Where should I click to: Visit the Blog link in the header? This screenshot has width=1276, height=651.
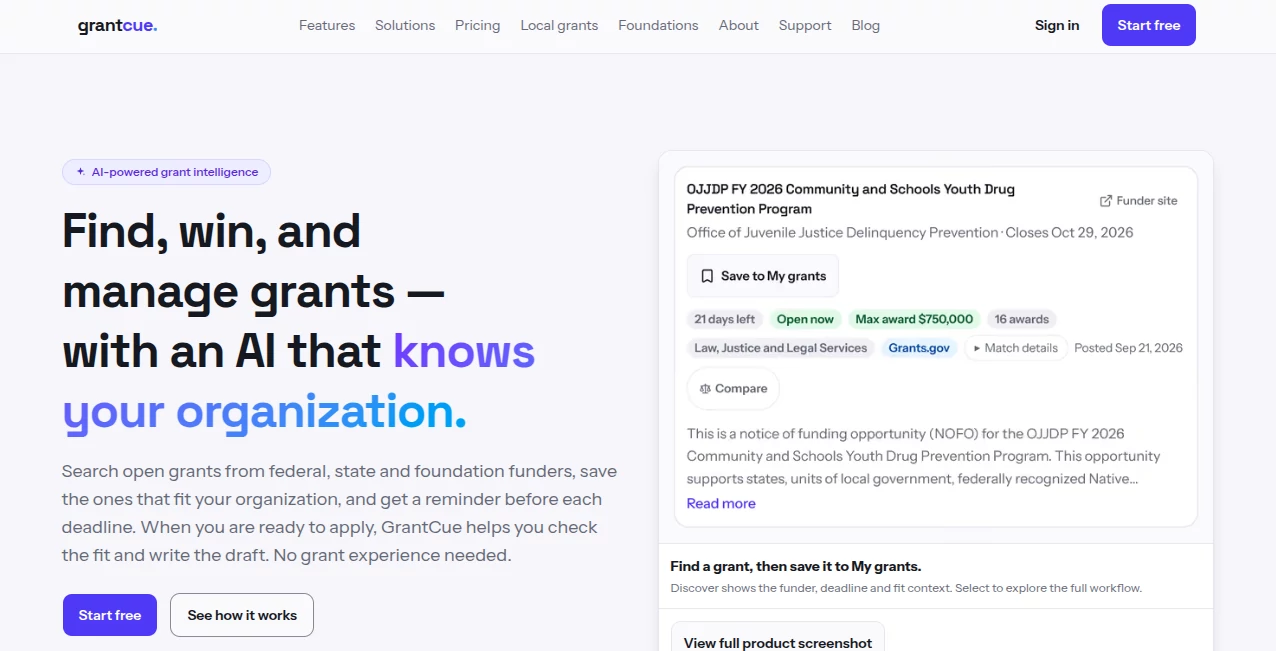[866, 26]
